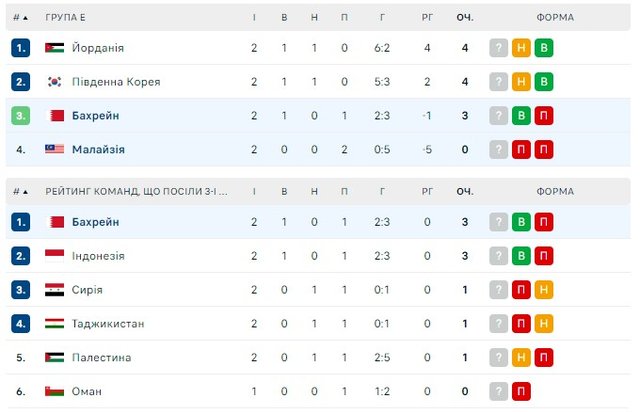Sort Група E by ОЧ. points column
Screen dimensions: 640x412
tap(465, 18)
